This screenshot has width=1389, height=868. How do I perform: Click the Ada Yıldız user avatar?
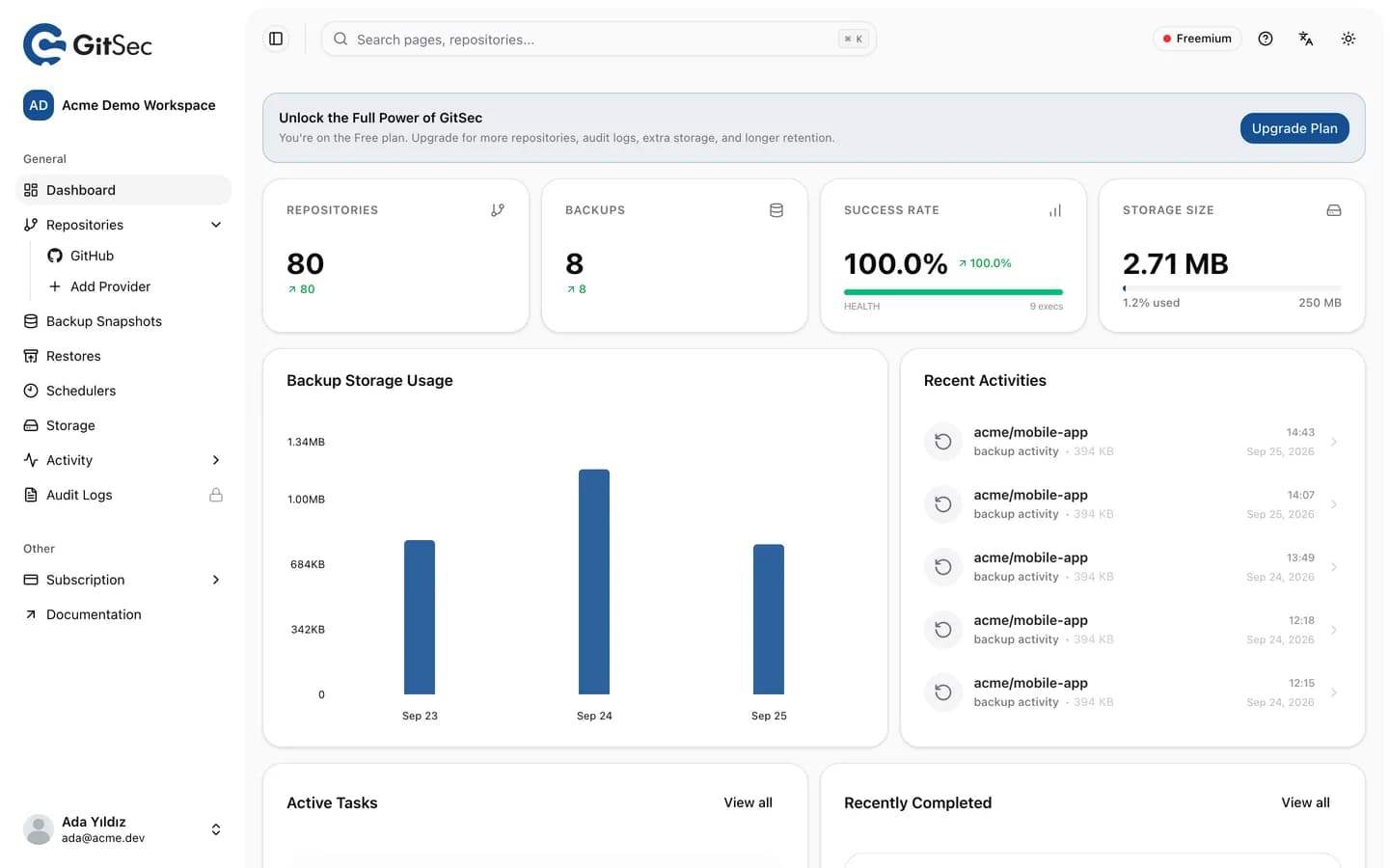39,829
